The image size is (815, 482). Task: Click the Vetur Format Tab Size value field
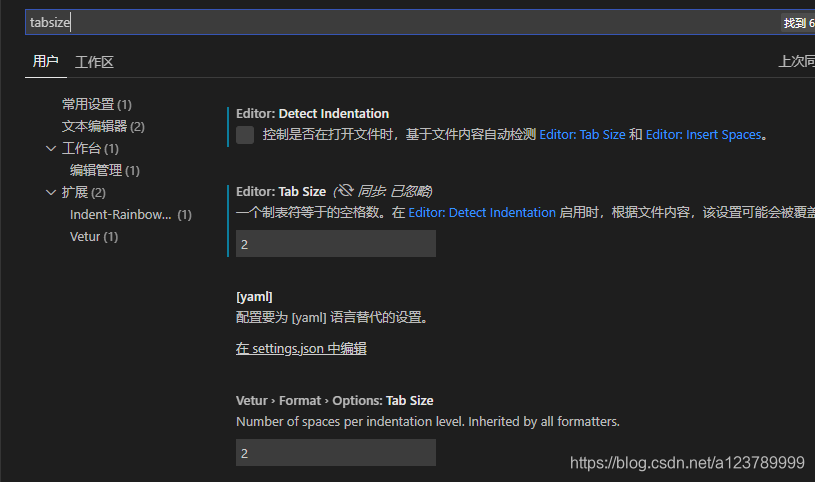click(x=336, y=453)
